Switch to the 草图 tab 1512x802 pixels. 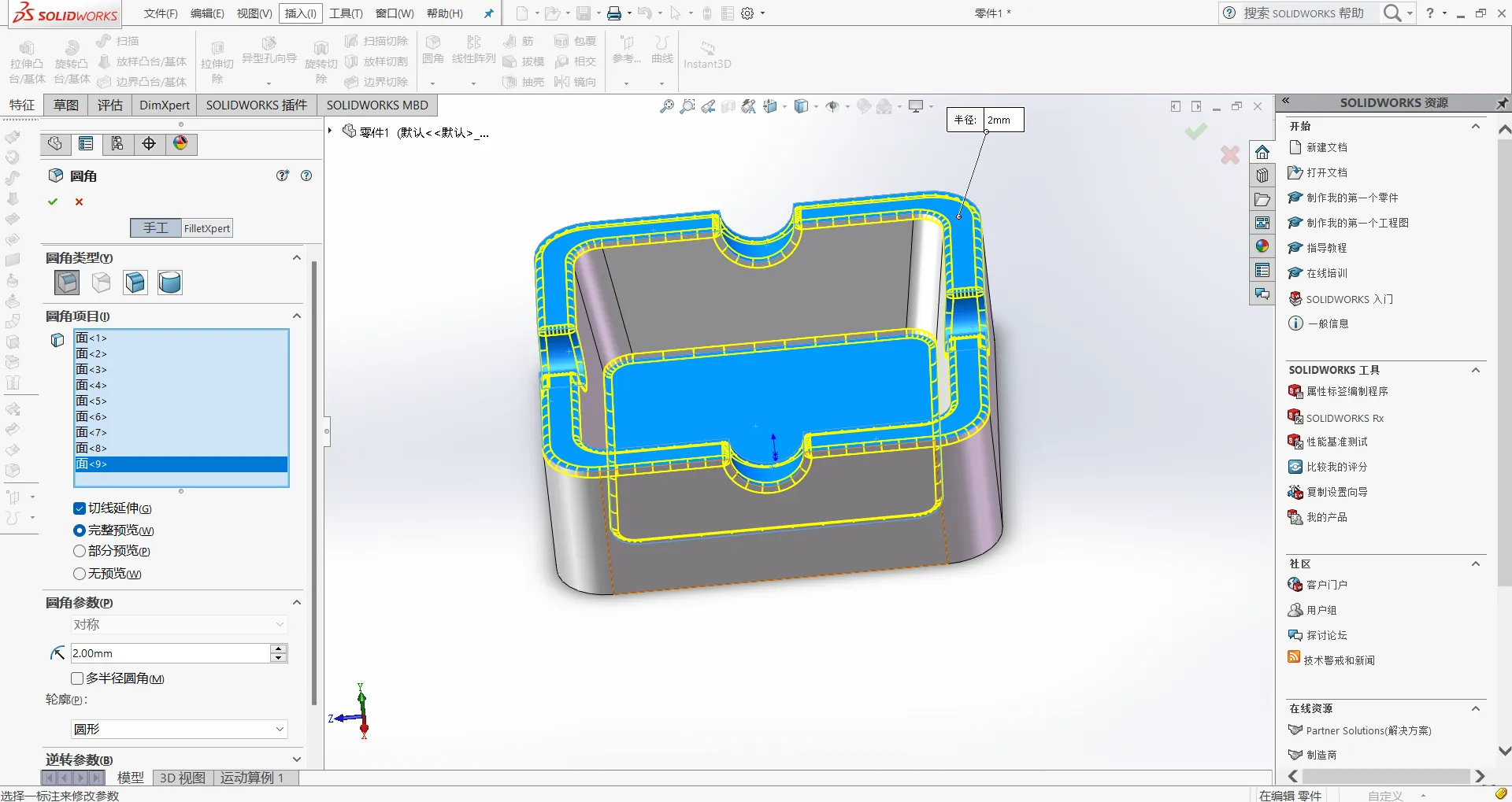point(66,105)
